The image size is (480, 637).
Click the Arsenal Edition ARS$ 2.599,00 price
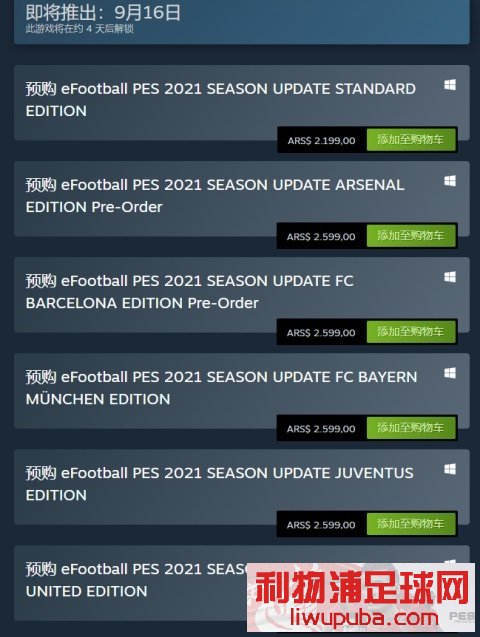(x=321, y=237)
